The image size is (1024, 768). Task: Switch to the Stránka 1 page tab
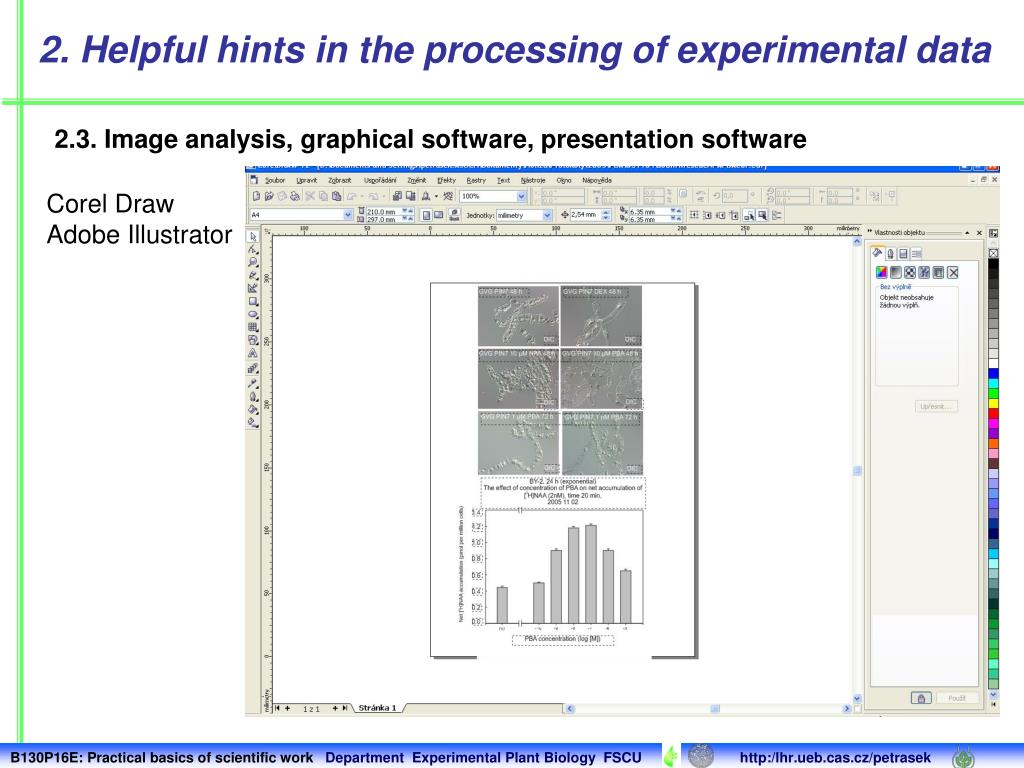pos(377,708)
